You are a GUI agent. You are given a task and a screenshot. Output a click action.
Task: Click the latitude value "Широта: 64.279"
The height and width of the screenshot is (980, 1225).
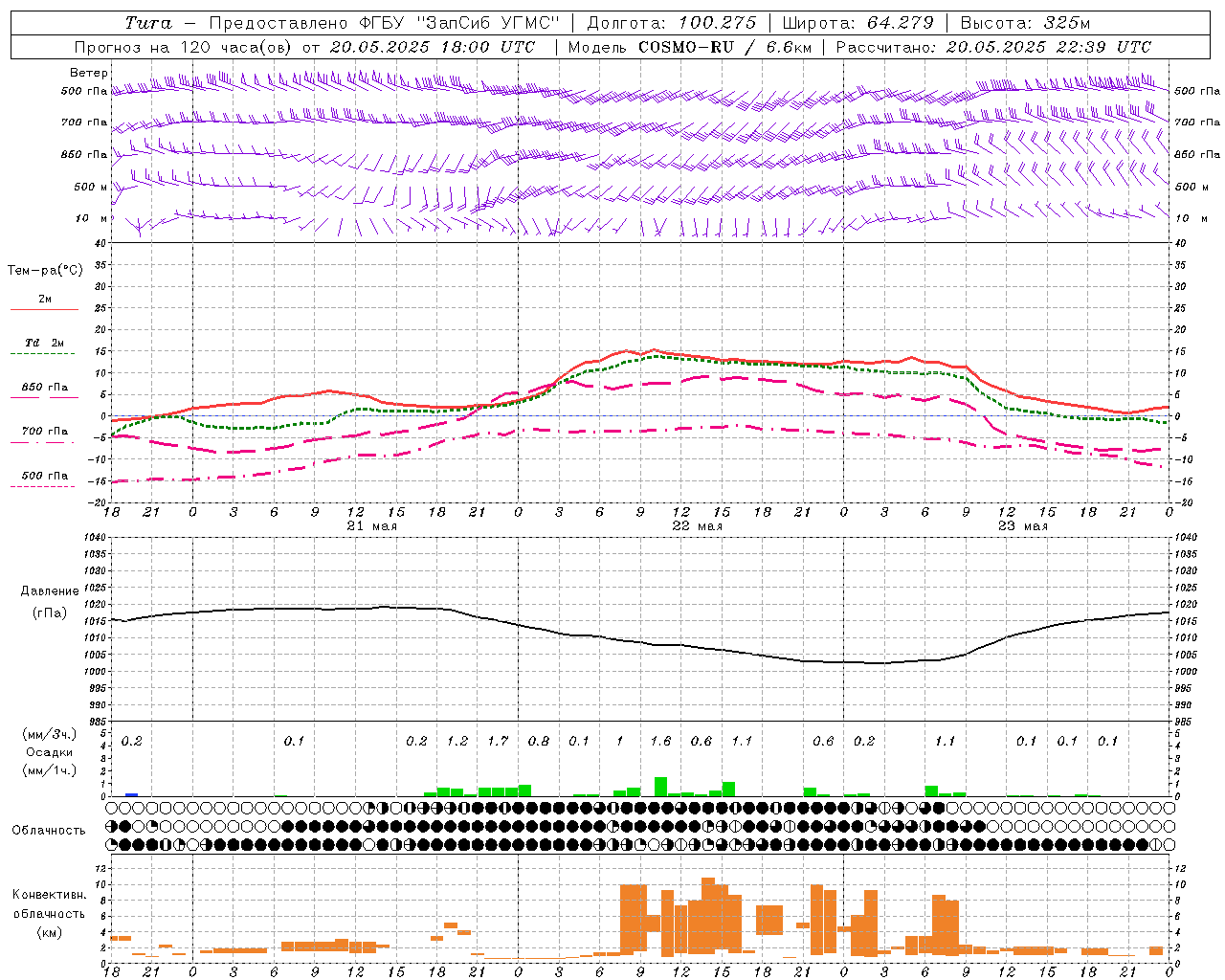coord(857,23)
